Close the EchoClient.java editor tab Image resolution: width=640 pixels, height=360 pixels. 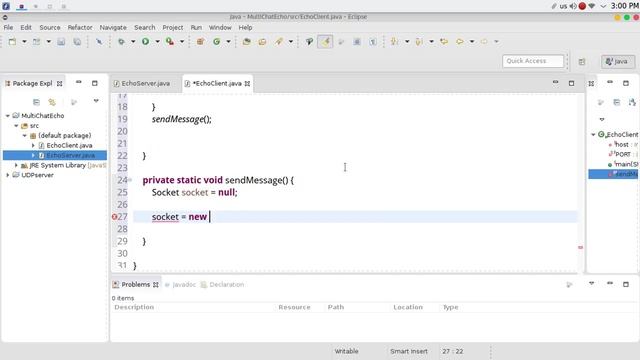(x=247, y=84)
